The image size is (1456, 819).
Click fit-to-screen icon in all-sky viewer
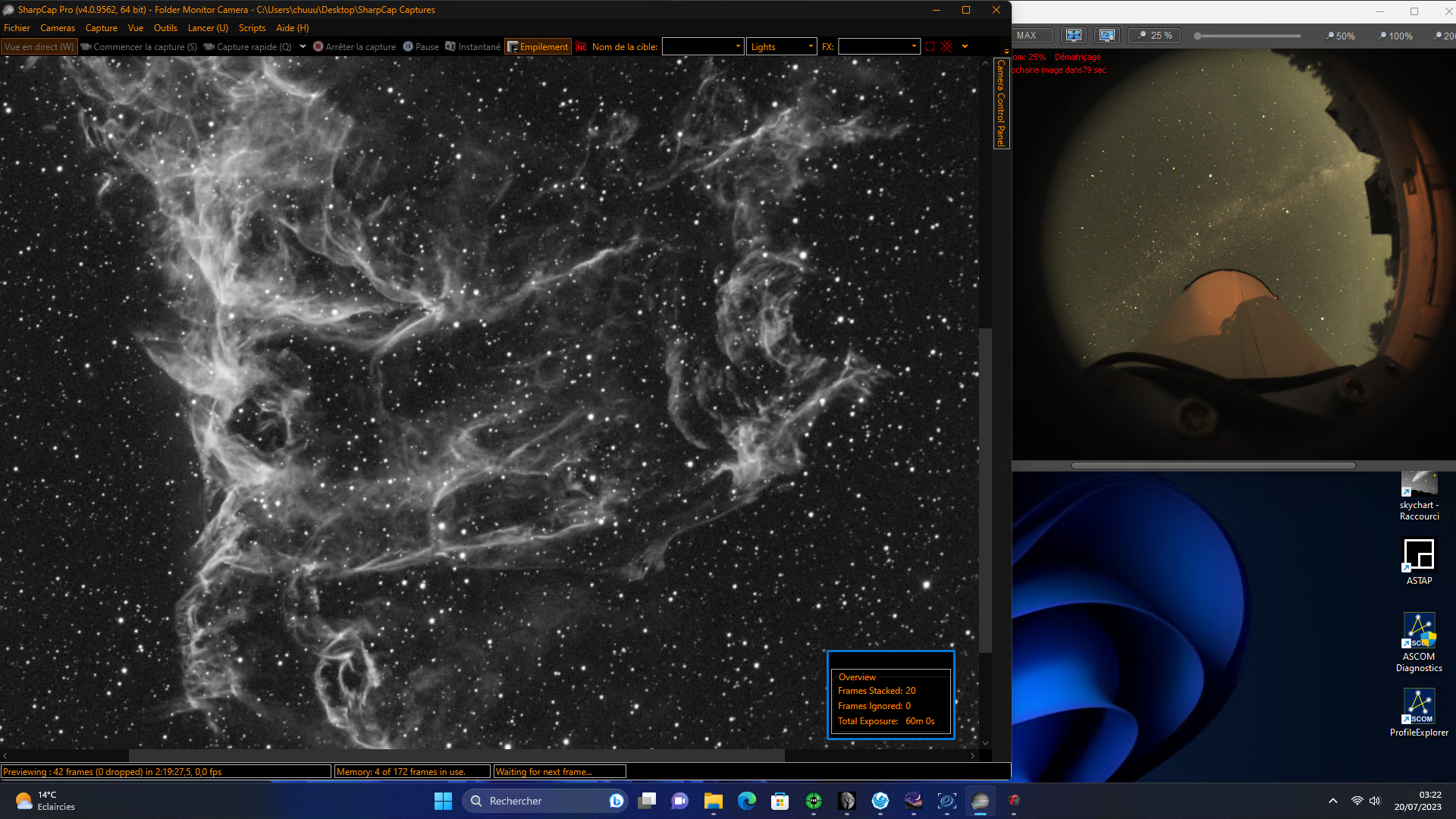click(1073, 36)
